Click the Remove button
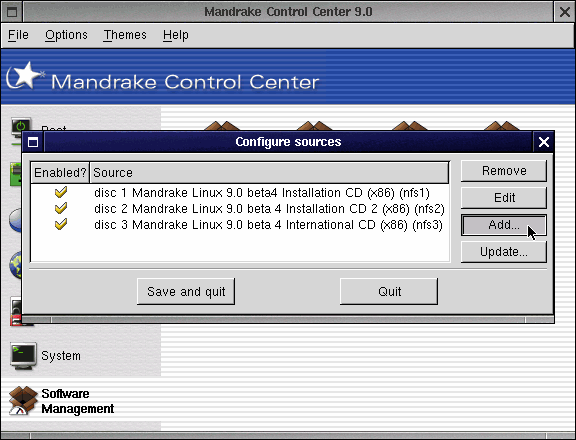This screenshot has height=440, width=576. coord(504,171)
